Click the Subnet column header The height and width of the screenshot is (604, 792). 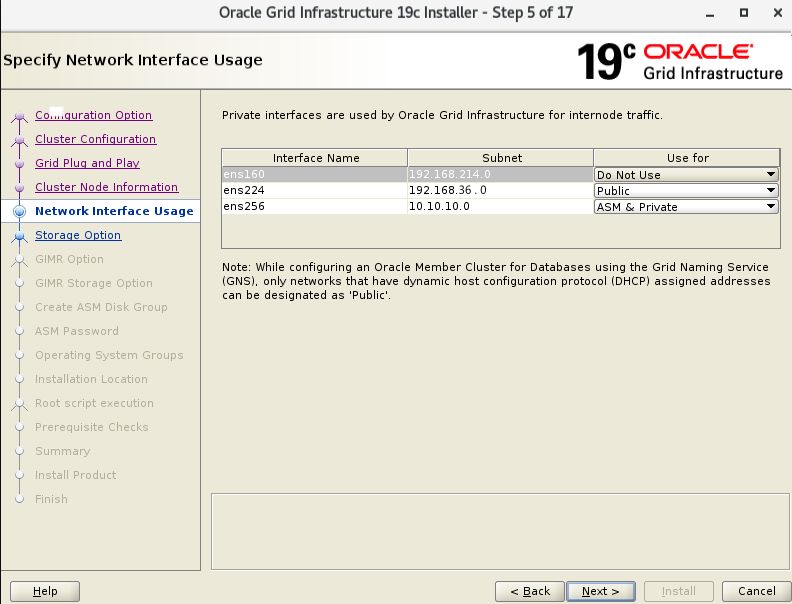pyautogui.click(x=501, y=158)
